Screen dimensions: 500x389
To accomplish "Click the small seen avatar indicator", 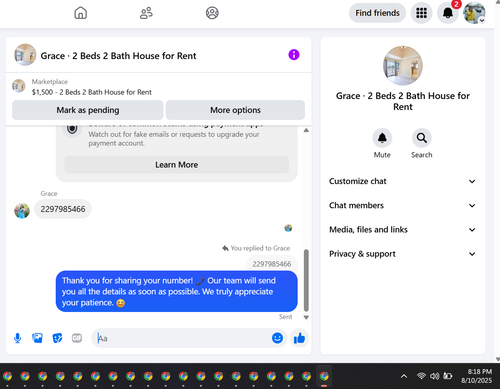I will pos(288,228).
